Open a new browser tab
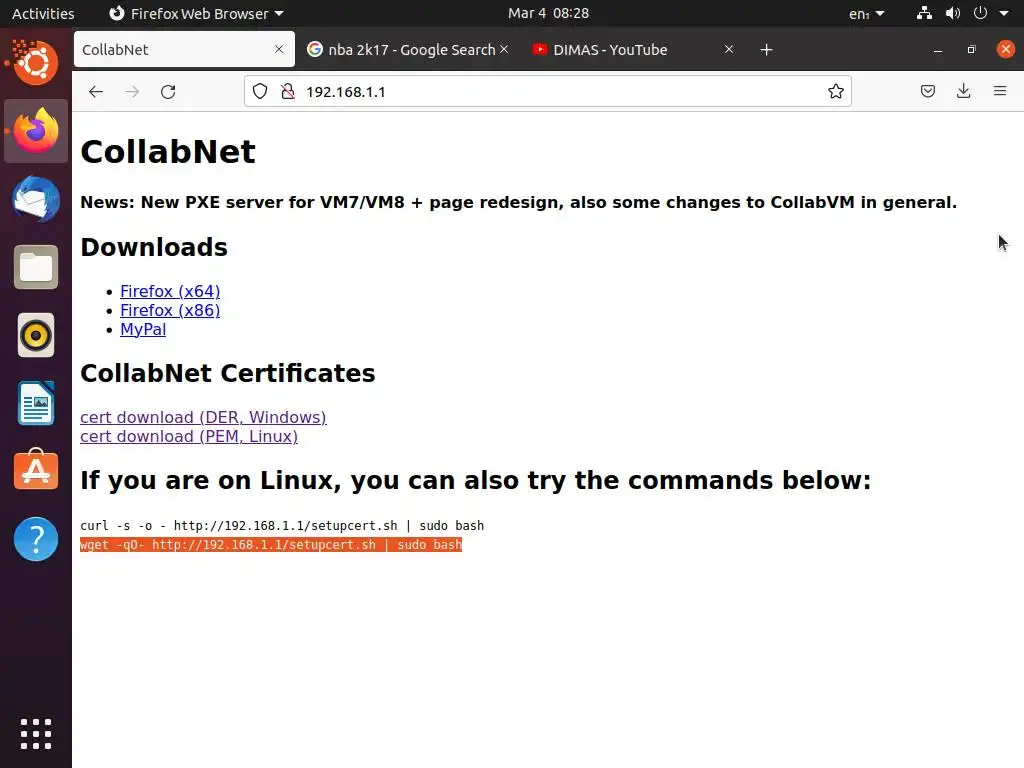Image resolution: width=1024 pixels, height=768 pixels. pyautogui.click(x=767, y=50)
